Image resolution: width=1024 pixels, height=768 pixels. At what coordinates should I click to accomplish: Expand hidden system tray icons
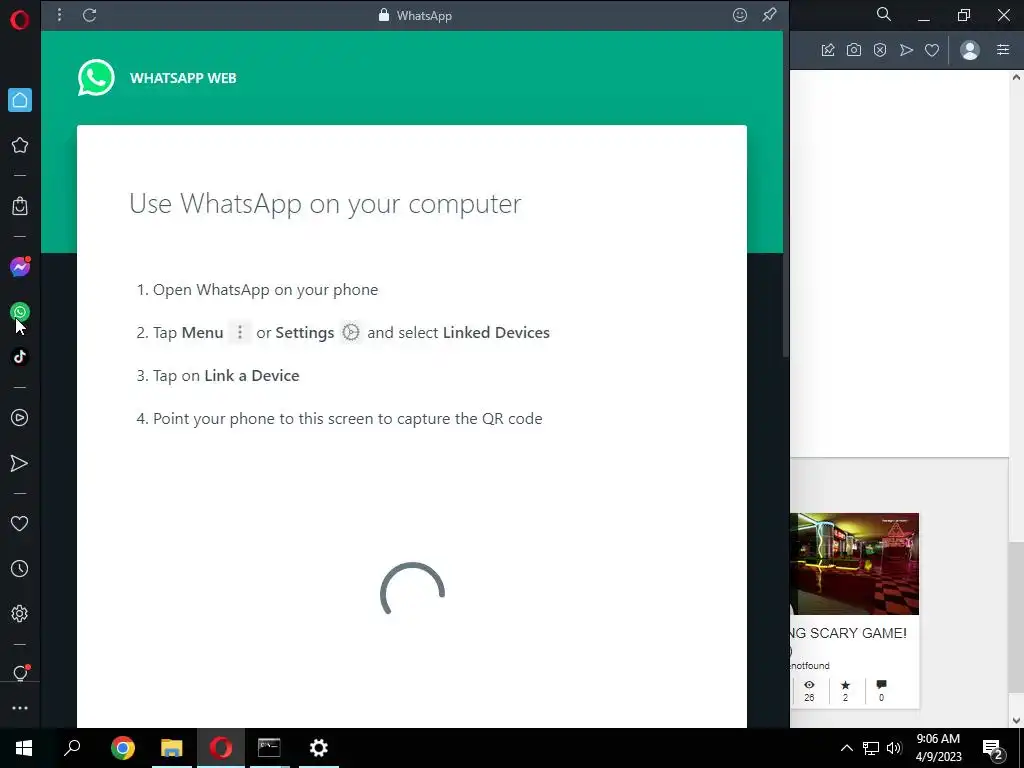click(846, 748)
